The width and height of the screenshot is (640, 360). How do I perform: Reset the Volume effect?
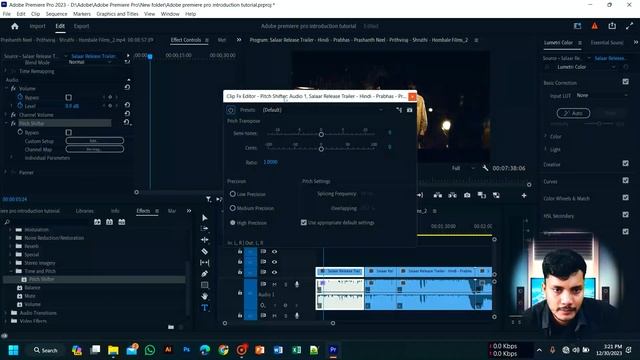[127, 87]
